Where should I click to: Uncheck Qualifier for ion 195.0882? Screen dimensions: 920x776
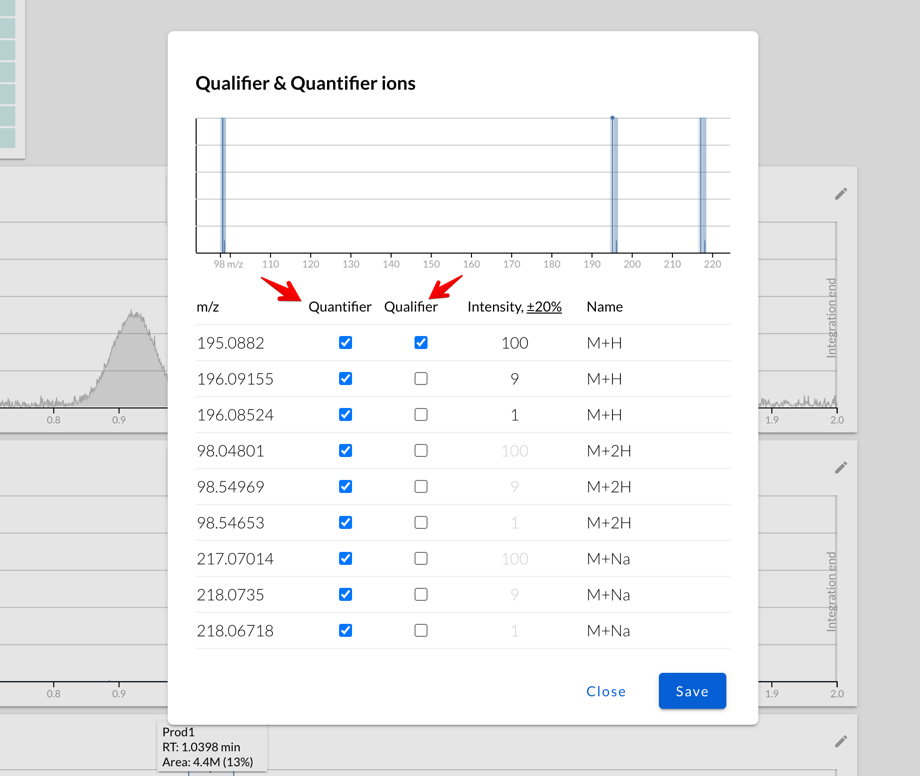[x=420, y=342]
